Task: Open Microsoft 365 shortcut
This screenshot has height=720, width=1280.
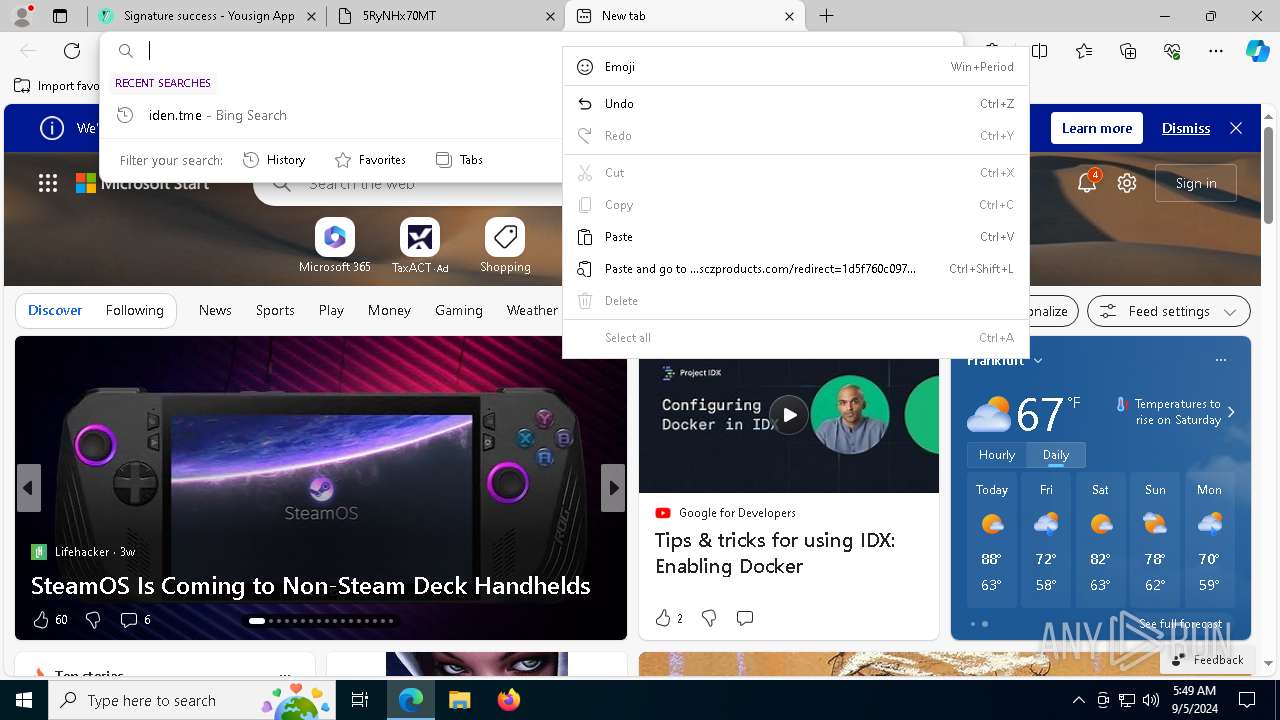Action: [x=335, y=246]
